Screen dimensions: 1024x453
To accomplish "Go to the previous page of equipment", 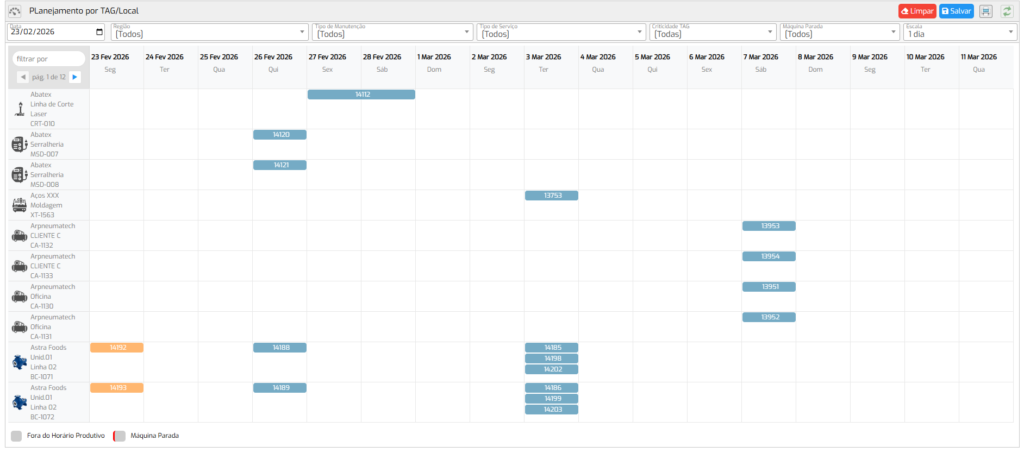I will [x=23, y=77].
